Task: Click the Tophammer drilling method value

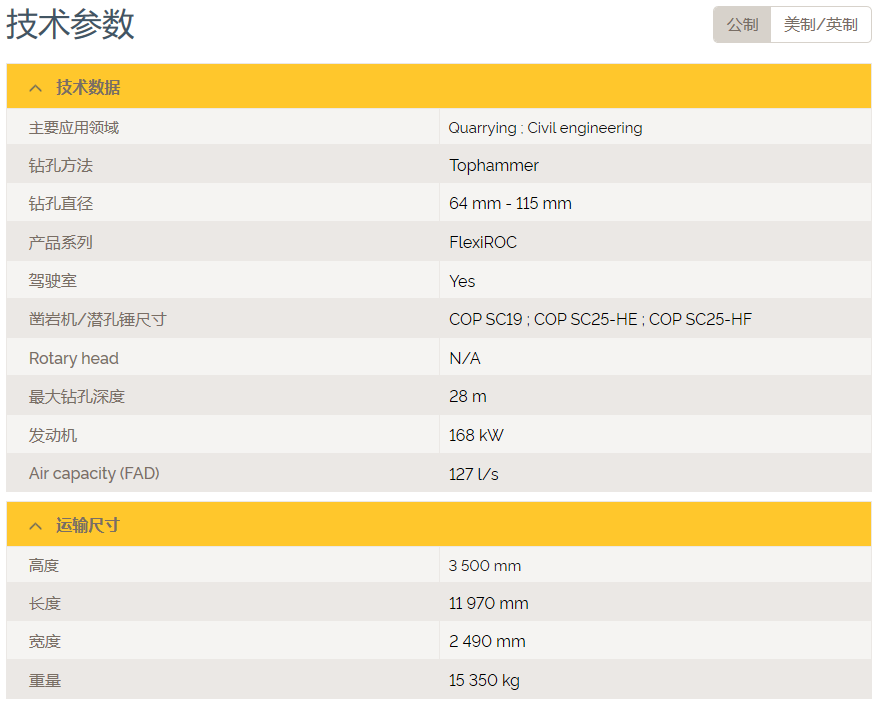Action: point(494,166)
